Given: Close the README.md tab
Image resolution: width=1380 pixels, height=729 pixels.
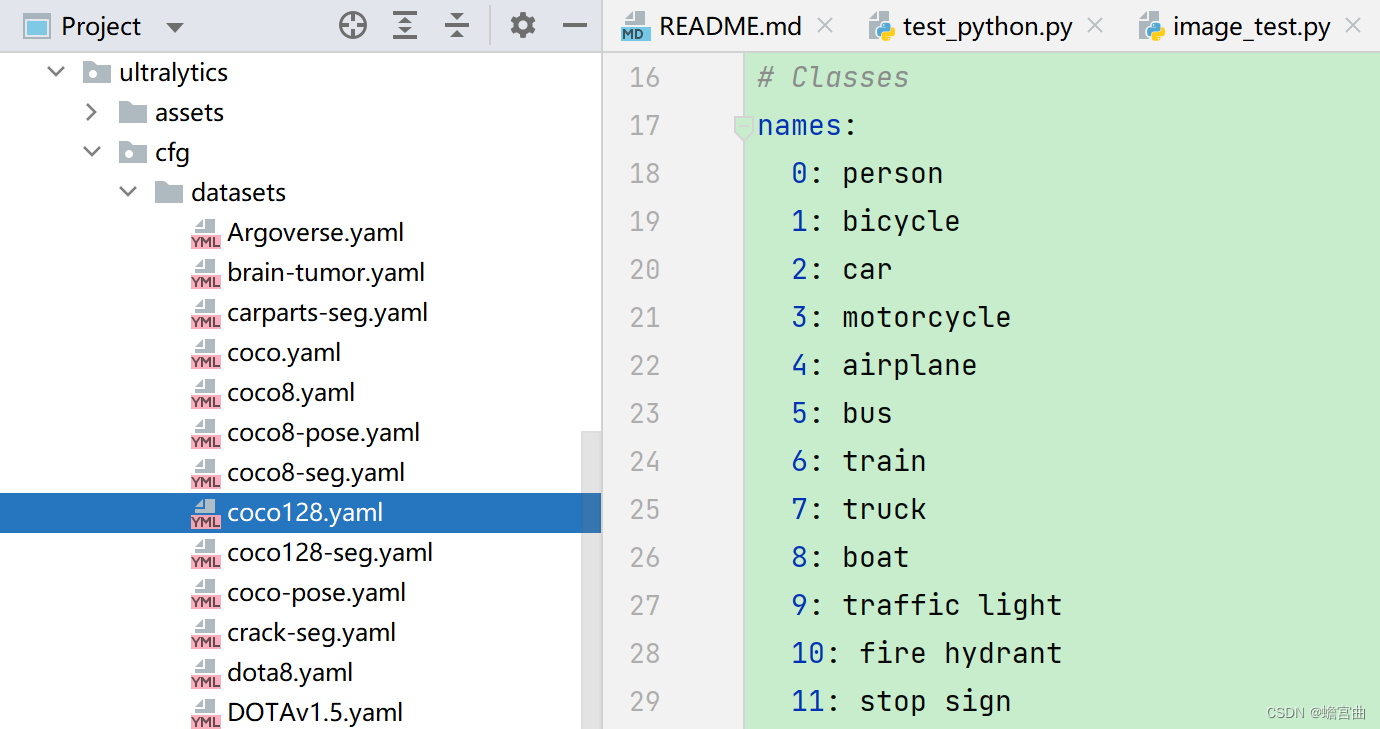Looking at the screenshot, I should coord(825,26).
